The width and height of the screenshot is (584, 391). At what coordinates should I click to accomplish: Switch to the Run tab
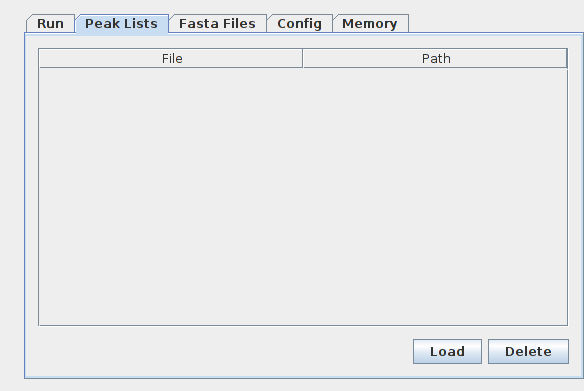(x=50, y=23)
